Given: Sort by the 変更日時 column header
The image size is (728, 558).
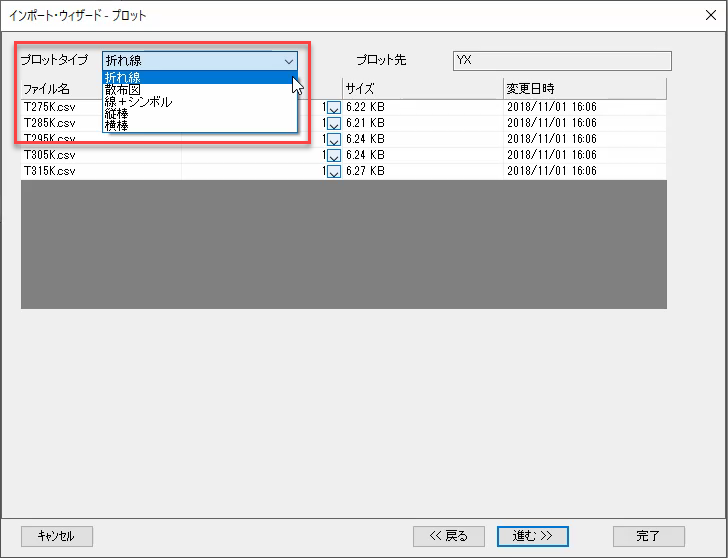Looking at the screenshot, I should tap(585, 89).
